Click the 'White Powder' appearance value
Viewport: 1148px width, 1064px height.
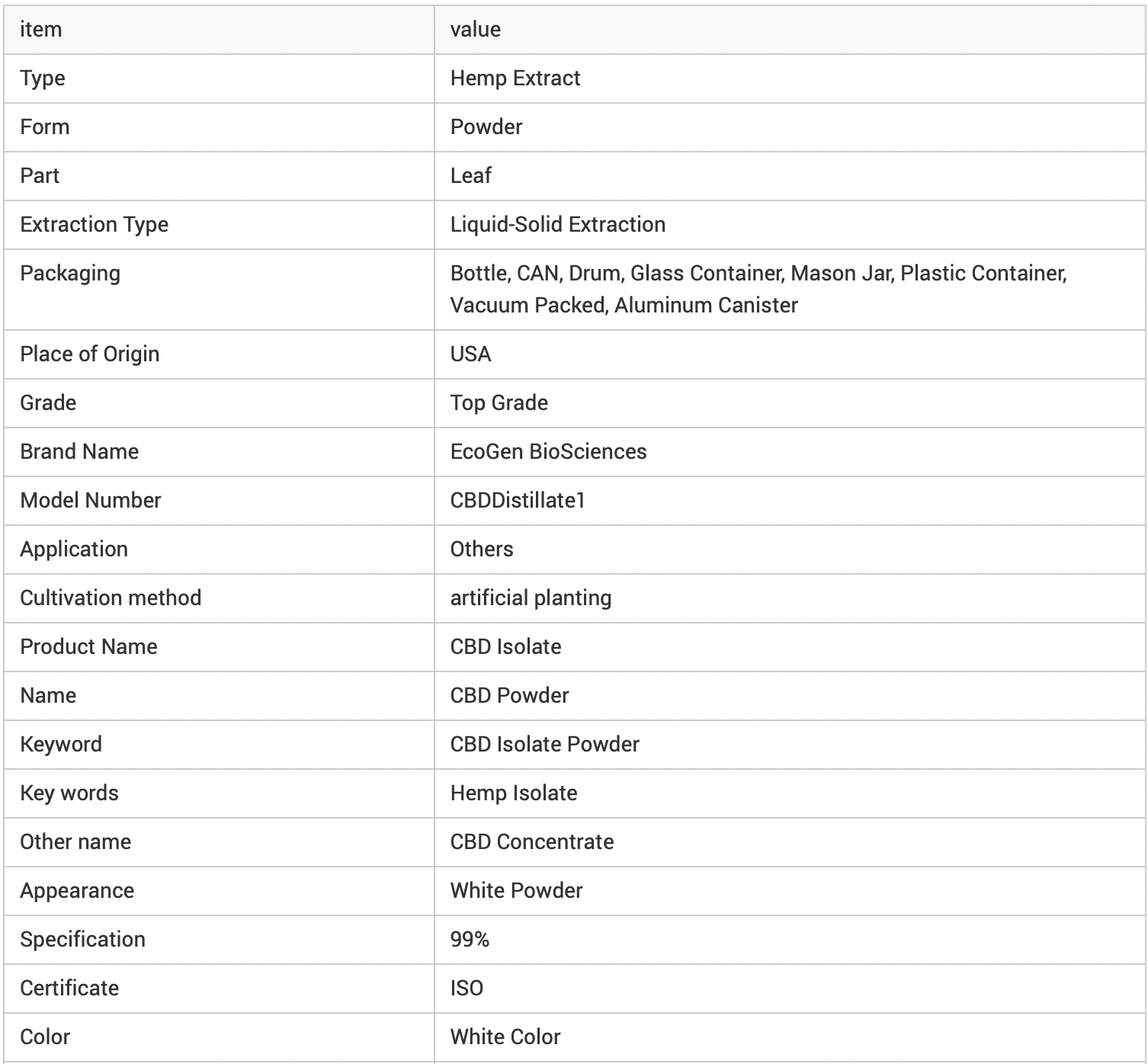point(517,891)
